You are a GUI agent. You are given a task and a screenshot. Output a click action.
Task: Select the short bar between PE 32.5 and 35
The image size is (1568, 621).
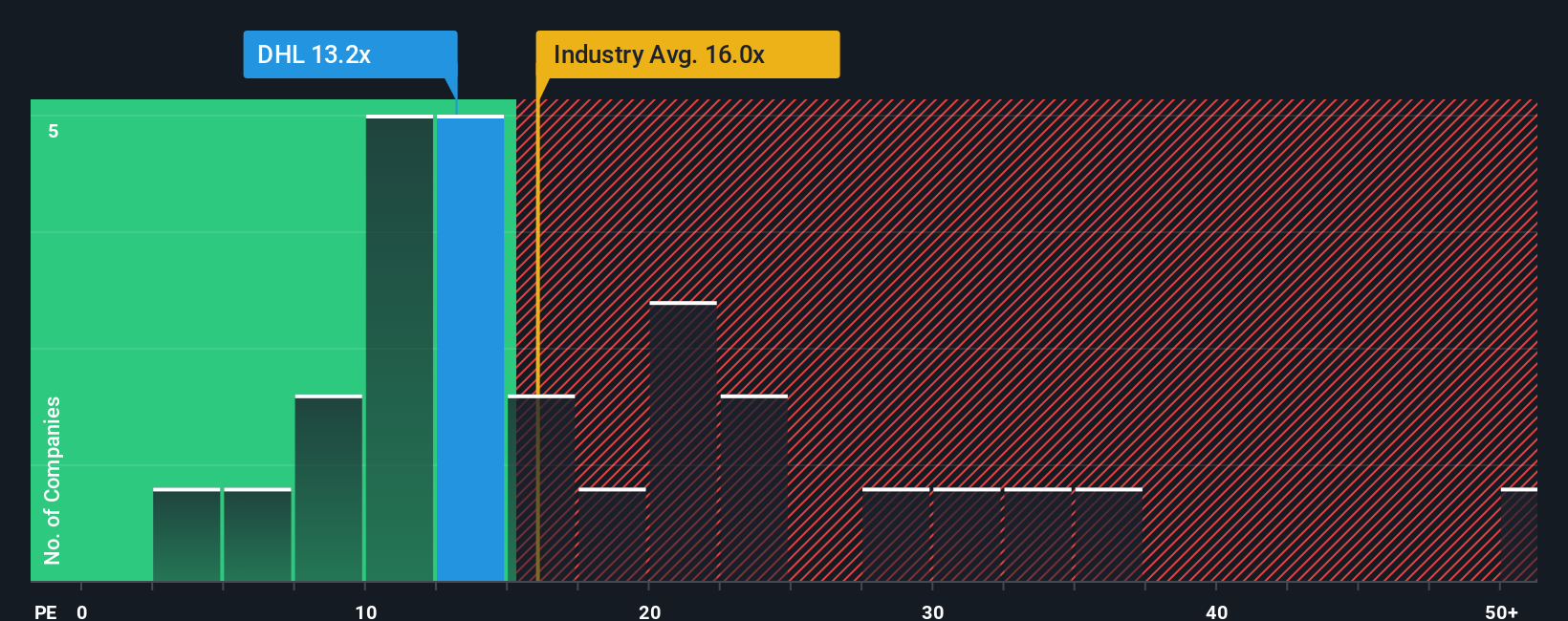tap(1037, 535)
